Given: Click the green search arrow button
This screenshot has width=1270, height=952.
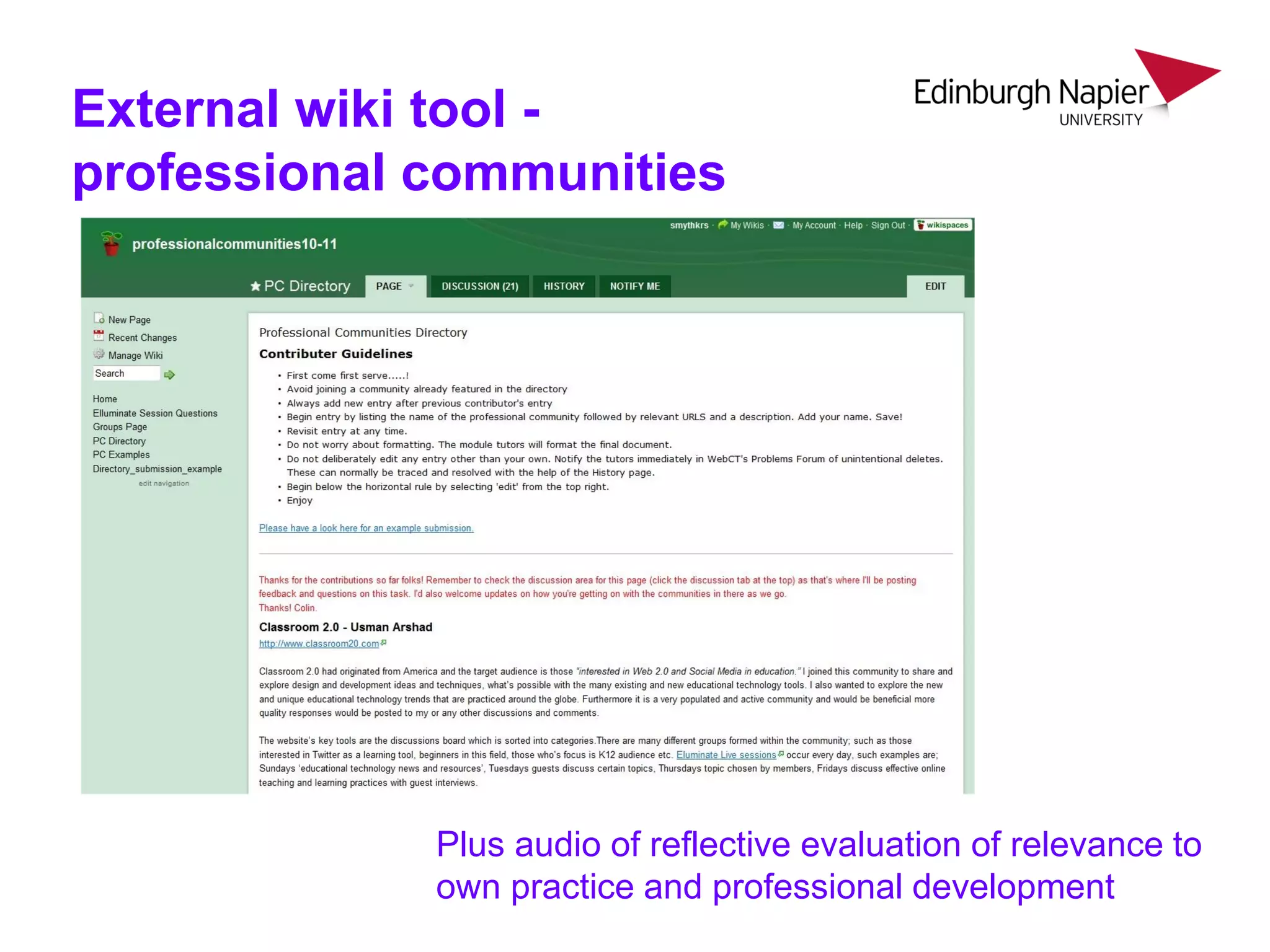Looking at the screenshot, I should coord(169,374).
